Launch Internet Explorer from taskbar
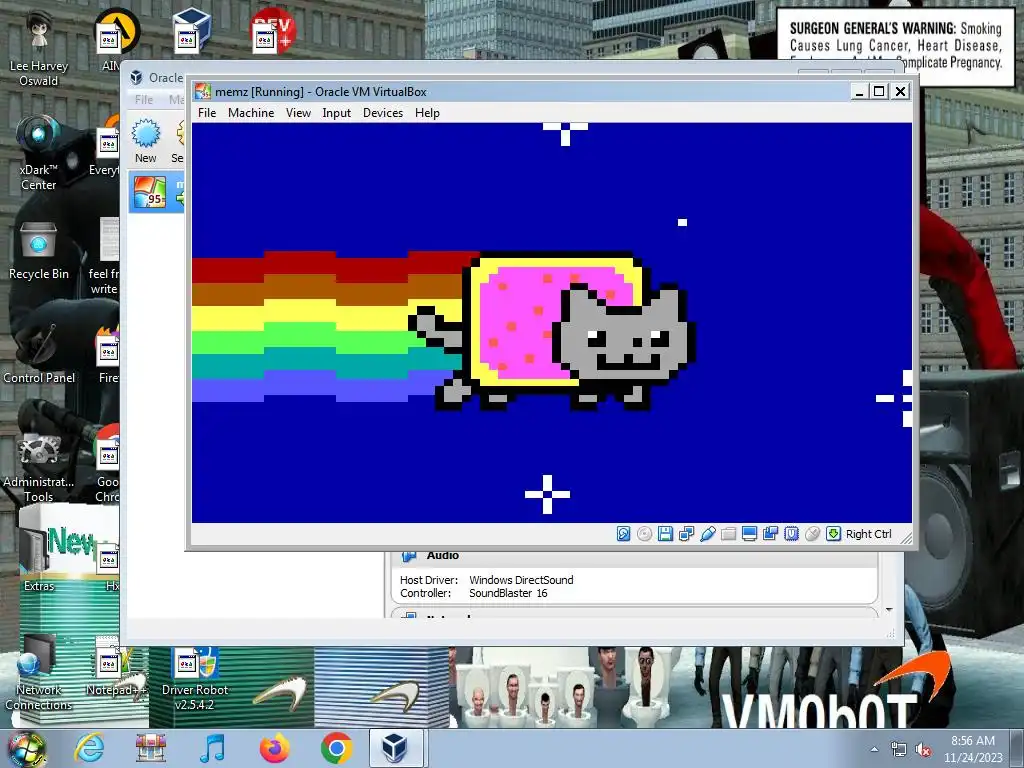Viewport: 1024px width, 768px height. point(89,748)
